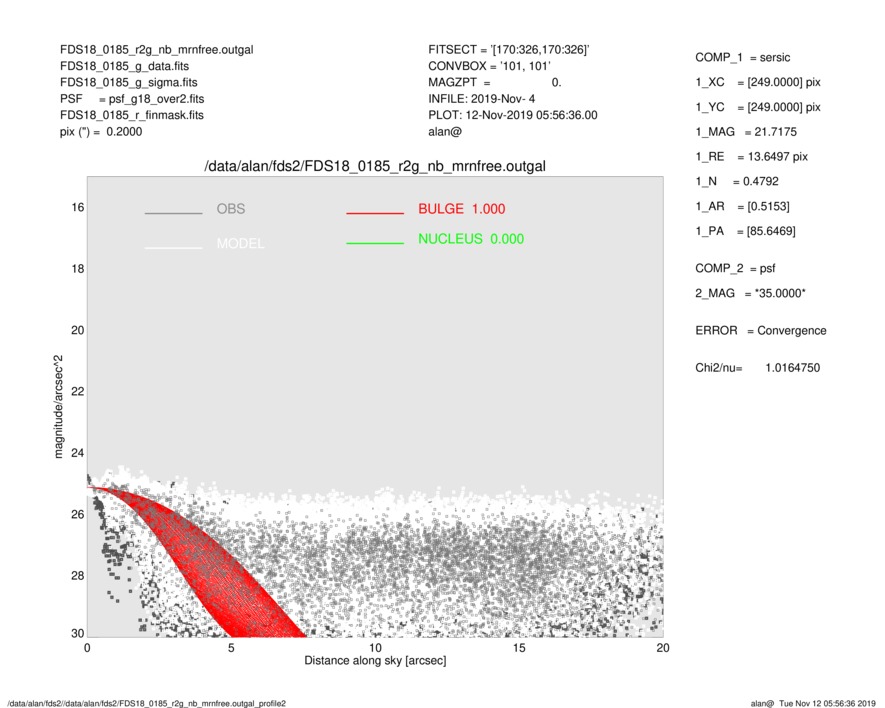Click the FITSECT = '[170:326,170:326]' line
Viewport: 885px width, 708px height.
tap(509, 50)
